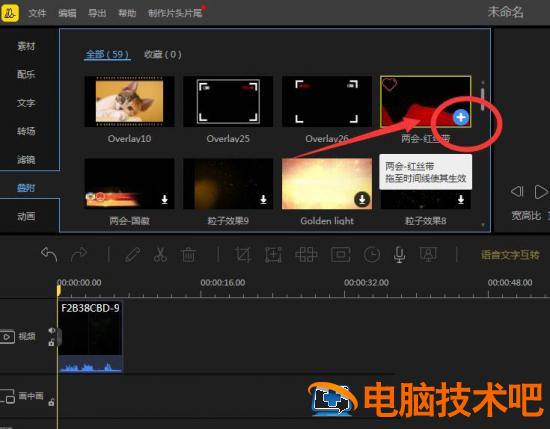Open the 宽高比 aspect ratio setting

point(526,215)
